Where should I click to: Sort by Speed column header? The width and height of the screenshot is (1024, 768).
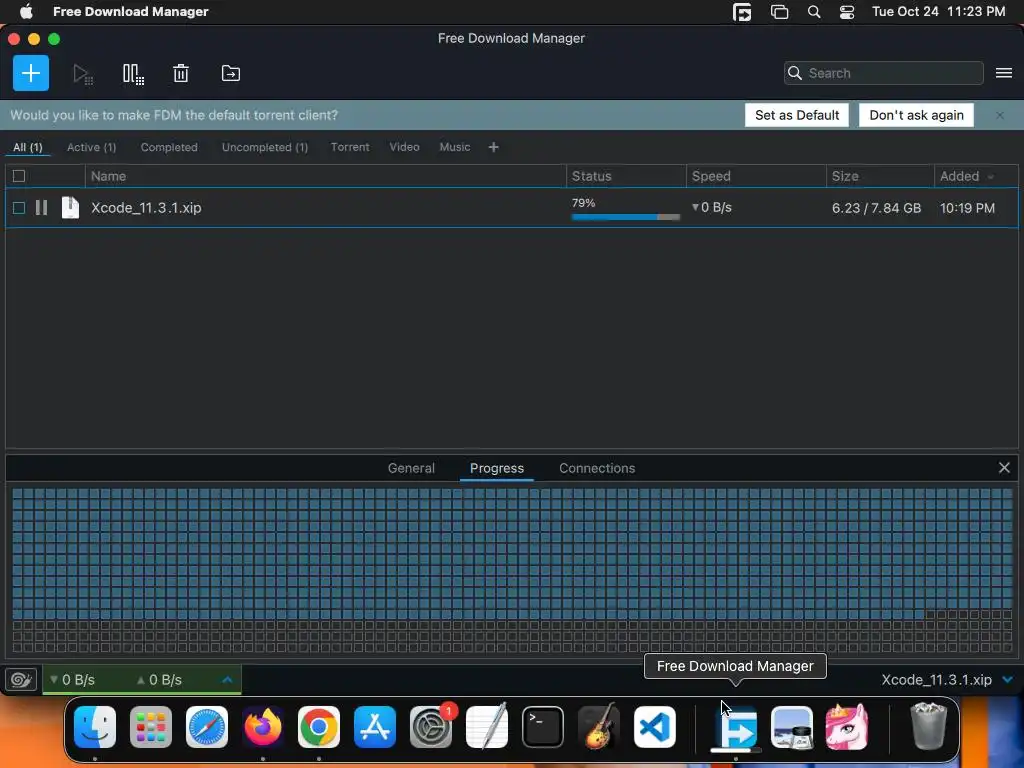point(756,176)
